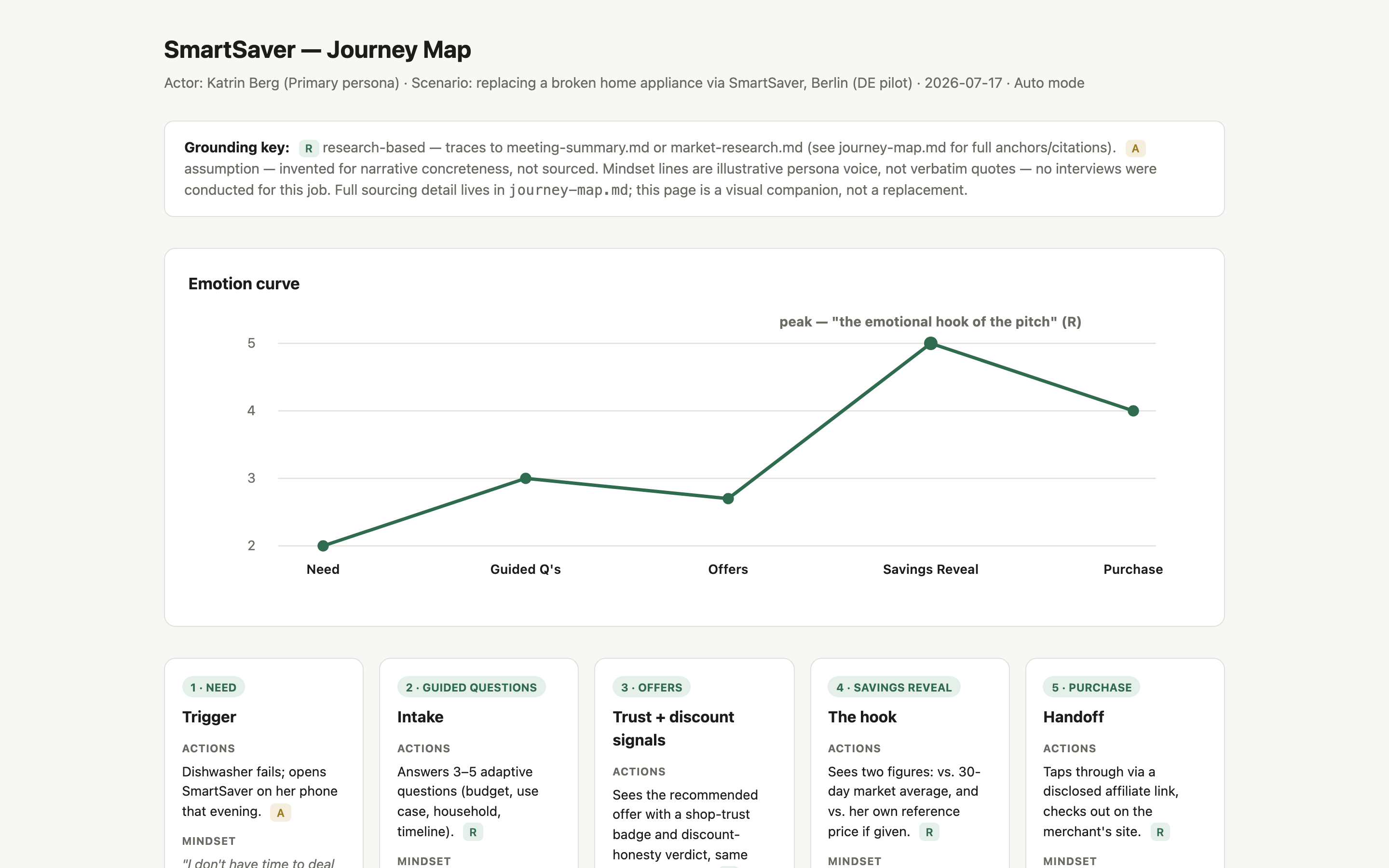Click the monospace 'journey-map.md' filename

click(568, 190)
